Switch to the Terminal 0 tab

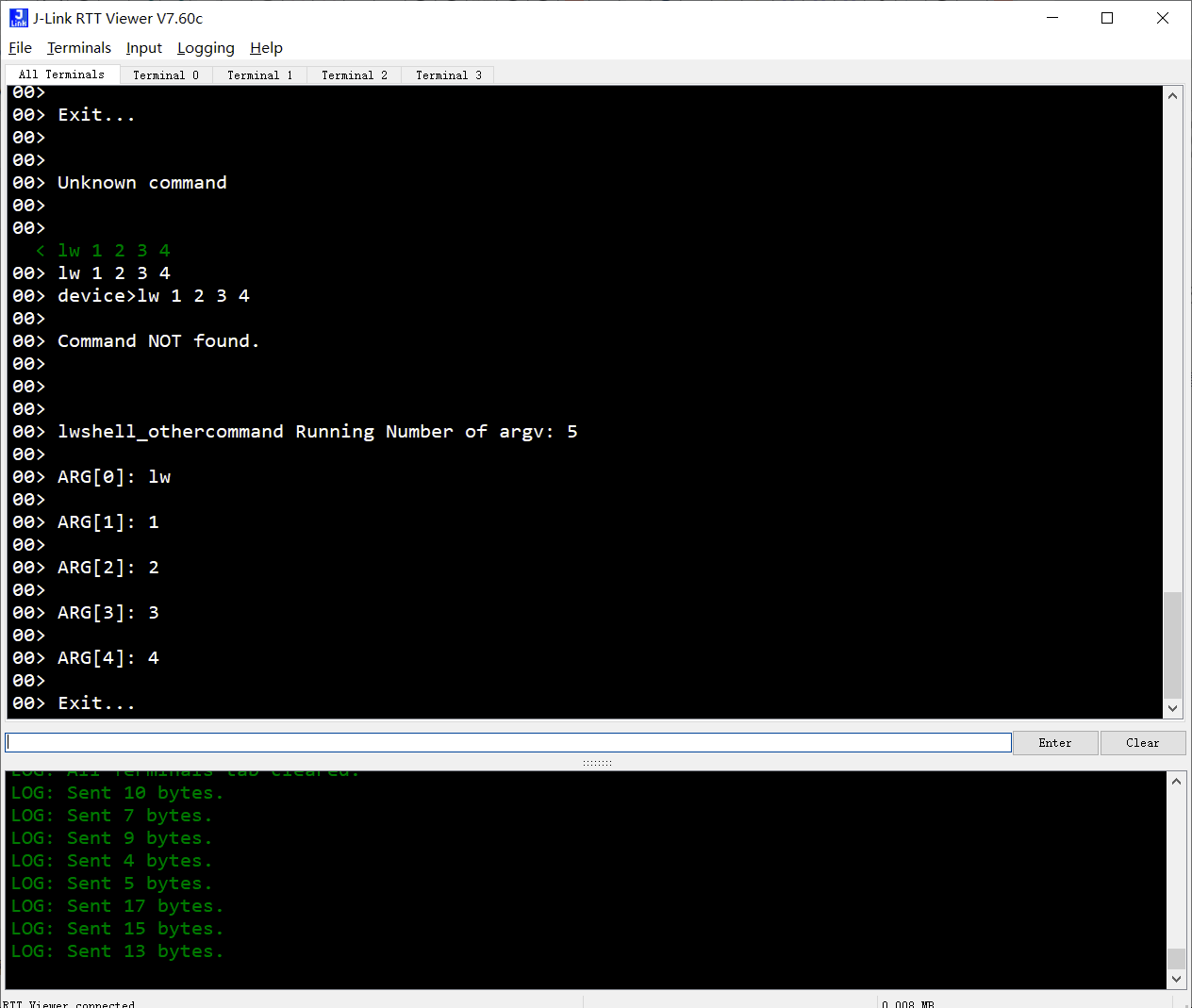click(166, 75)
